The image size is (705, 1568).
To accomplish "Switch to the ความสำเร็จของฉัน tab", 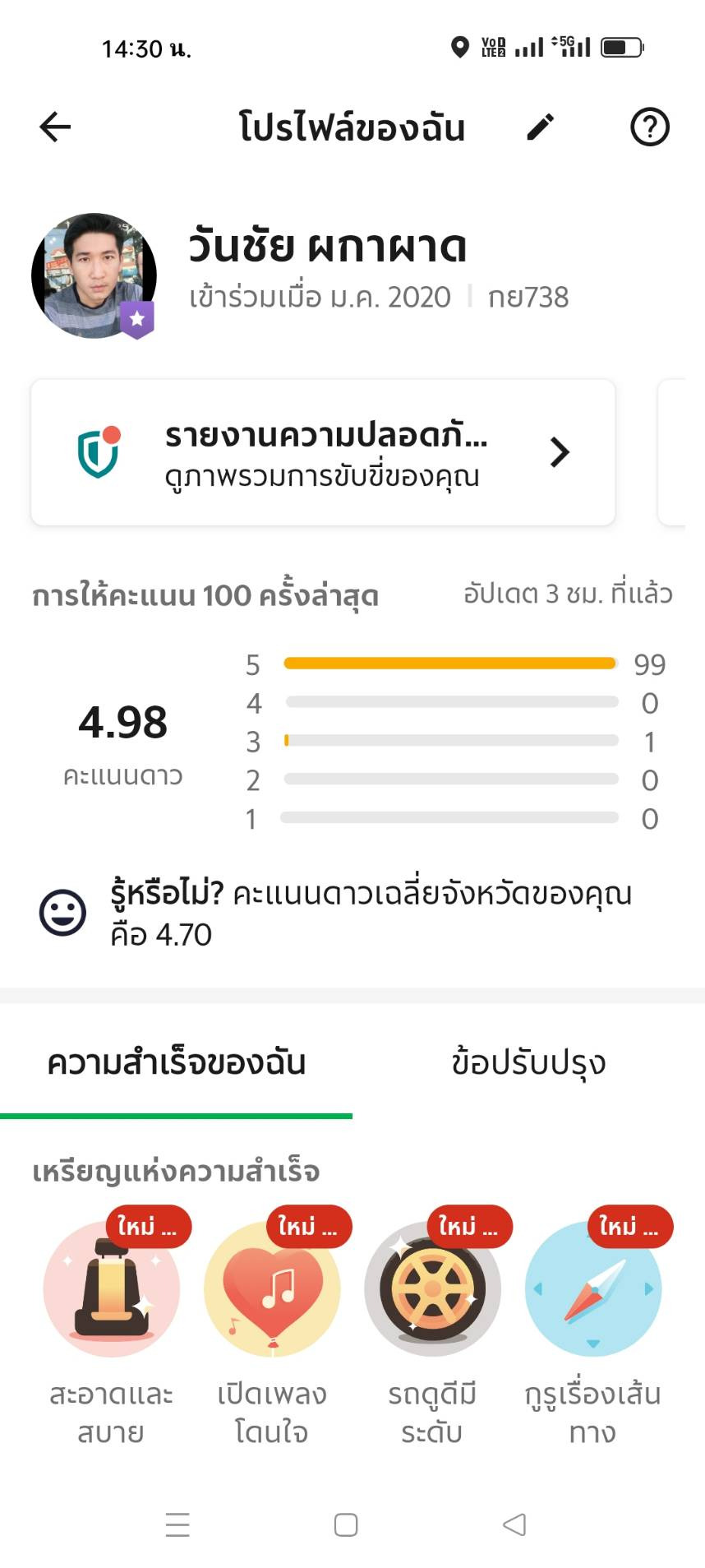I will point(176,1062).
